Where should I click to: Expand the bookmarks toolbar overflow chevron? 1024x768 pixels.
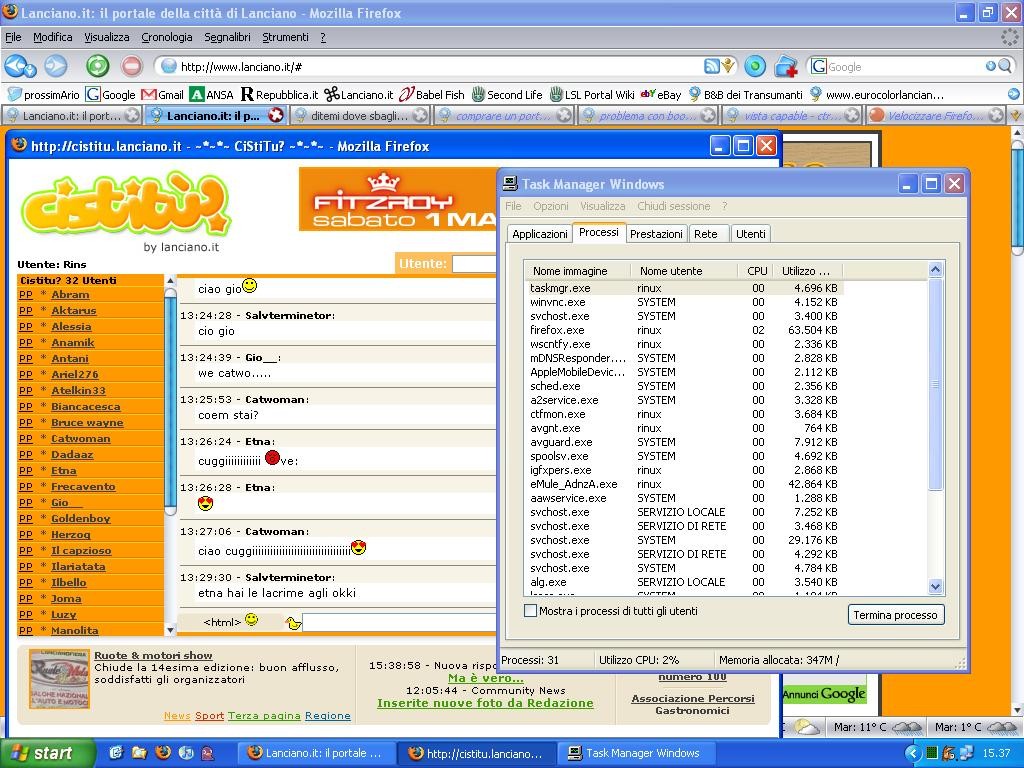pyautogui.click(x=1013, y=95)
